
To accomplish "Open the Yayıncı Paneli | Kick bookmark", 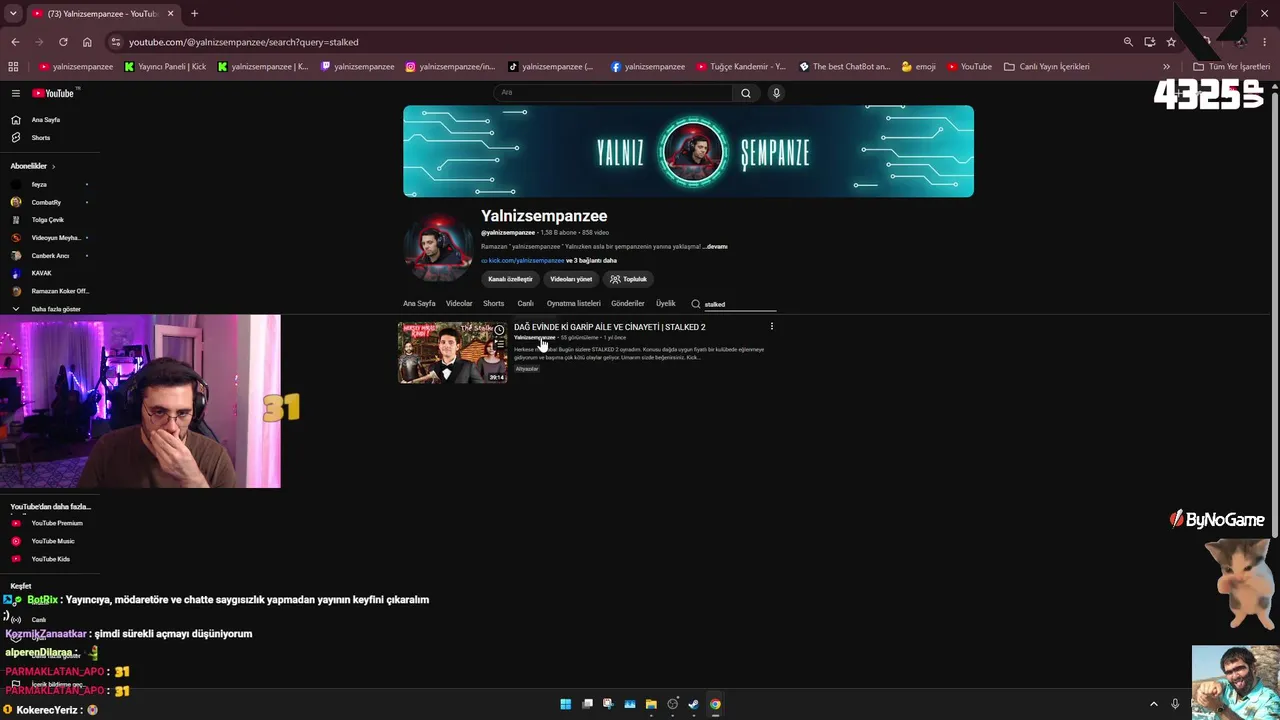I will 166,67.
